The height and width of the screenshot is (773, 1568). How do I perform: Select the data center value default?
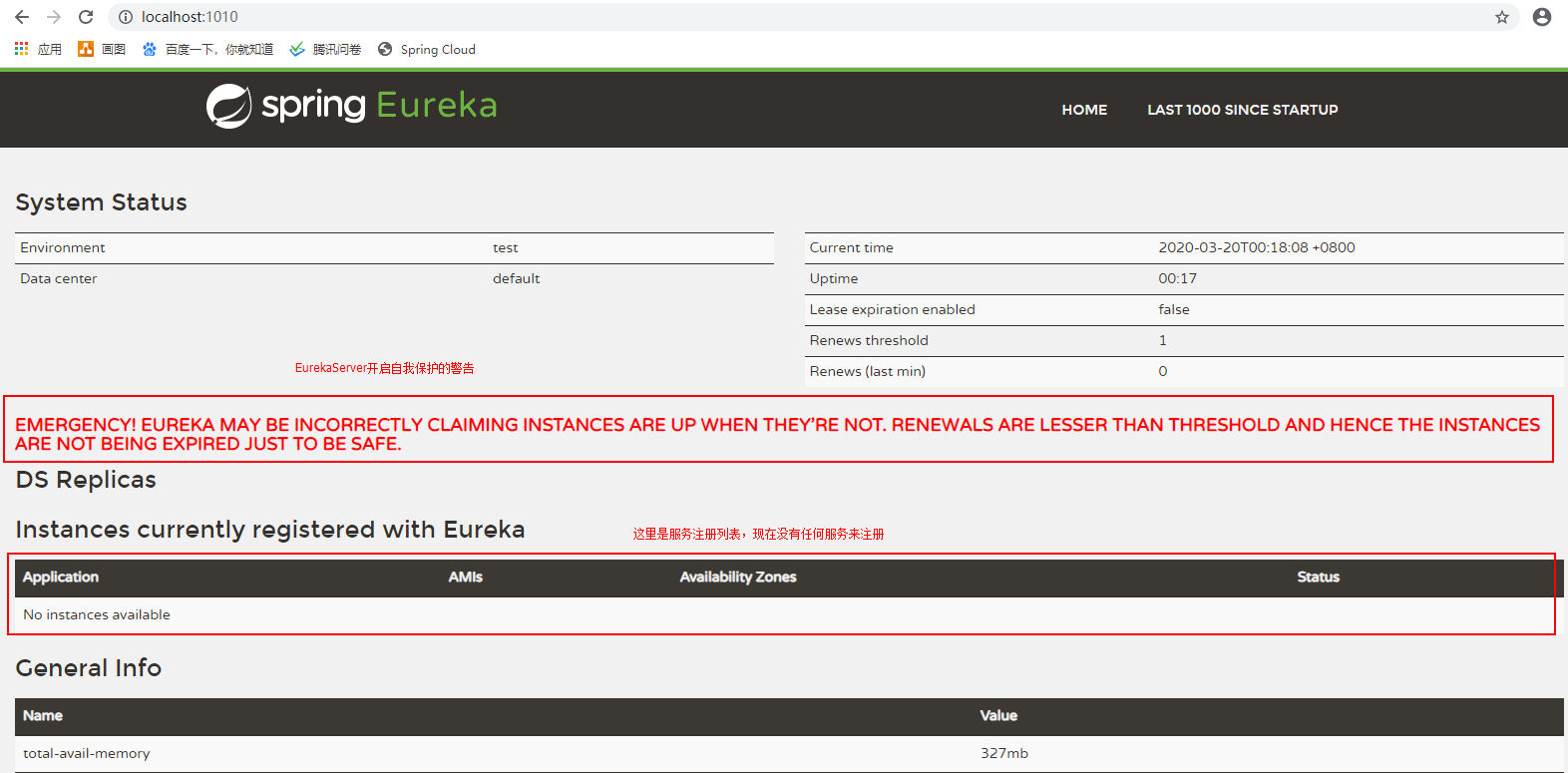(517, 278)
